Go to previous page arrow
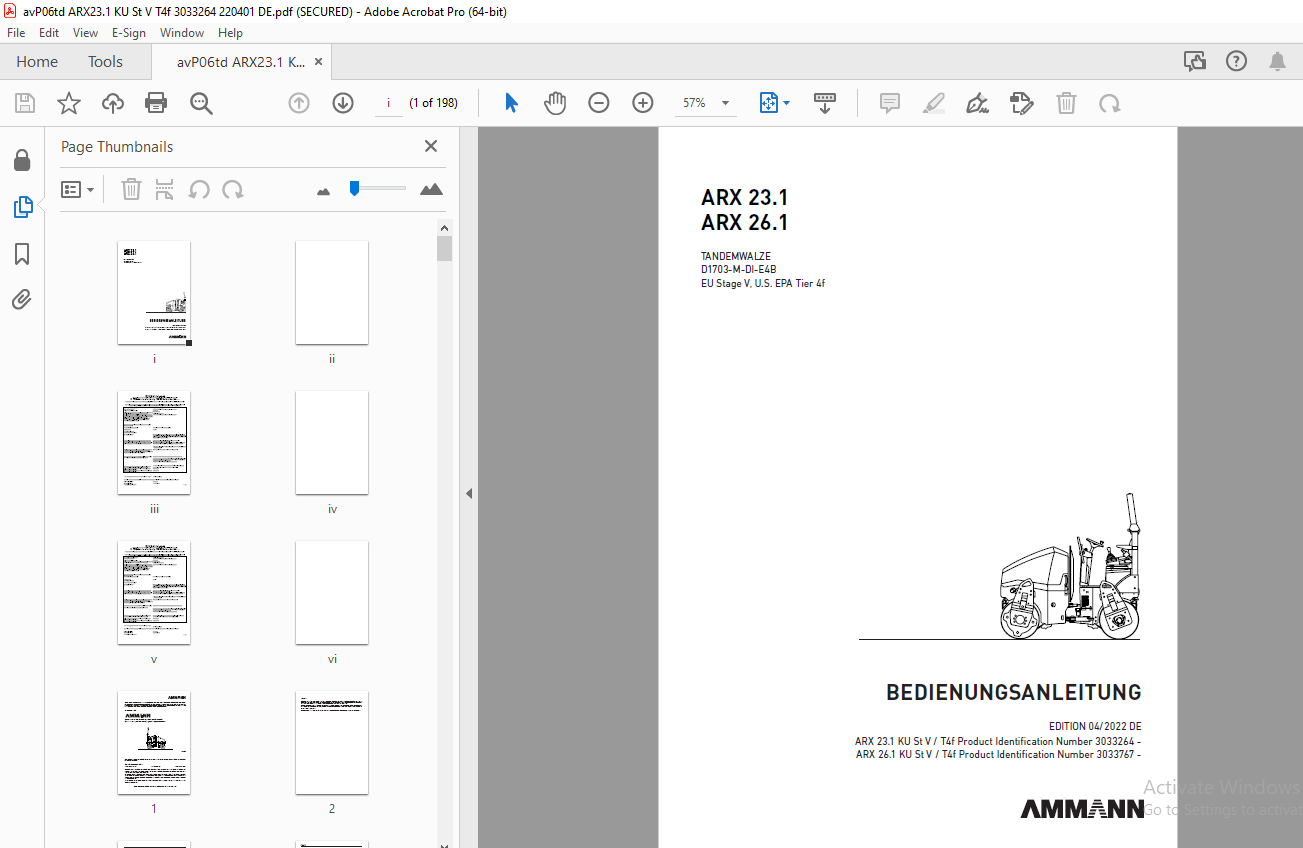Image resolution: width=1303 pixels, height=848 pixels. tap(299, 103)
